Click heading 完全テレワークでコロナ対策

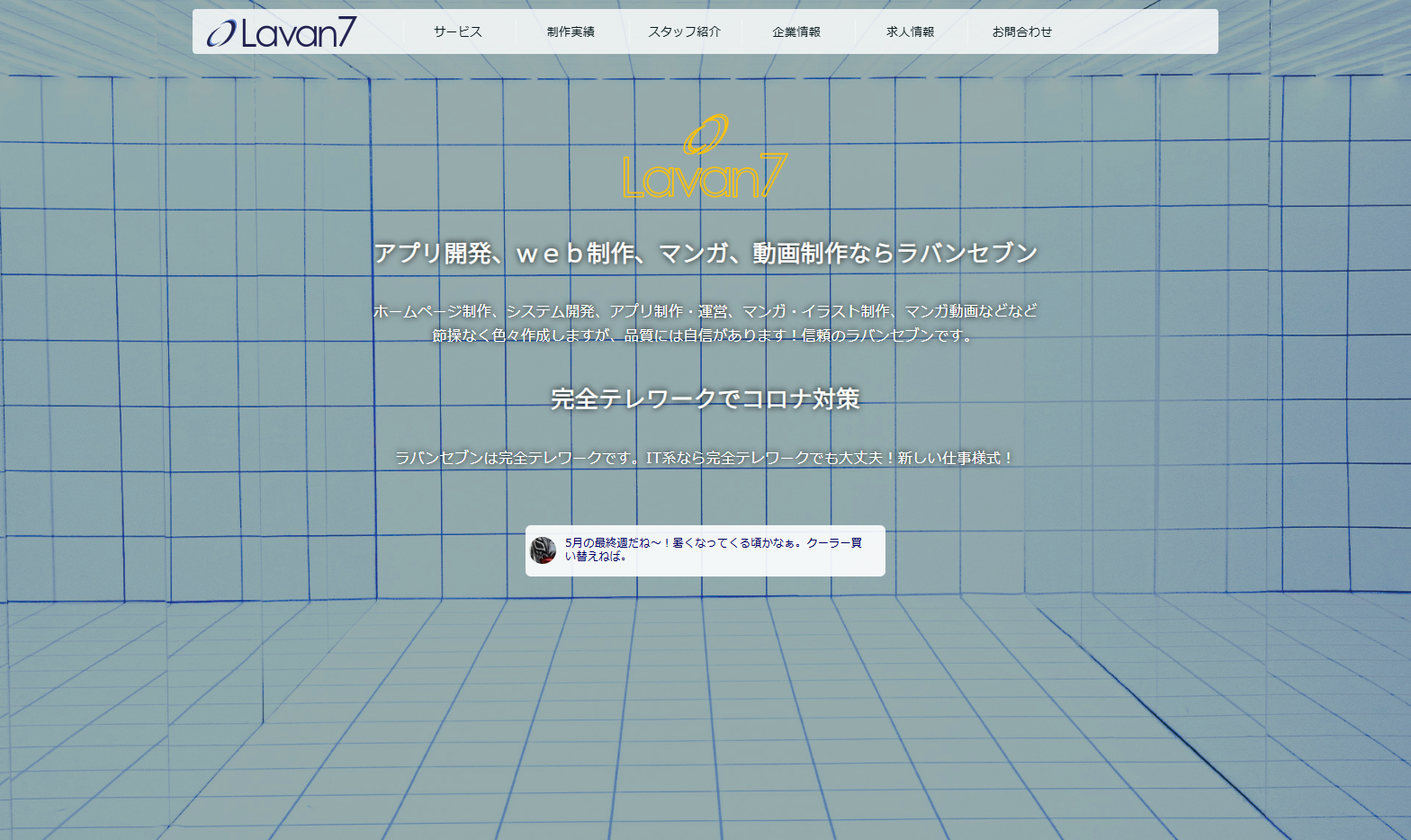tap(705, 399)
